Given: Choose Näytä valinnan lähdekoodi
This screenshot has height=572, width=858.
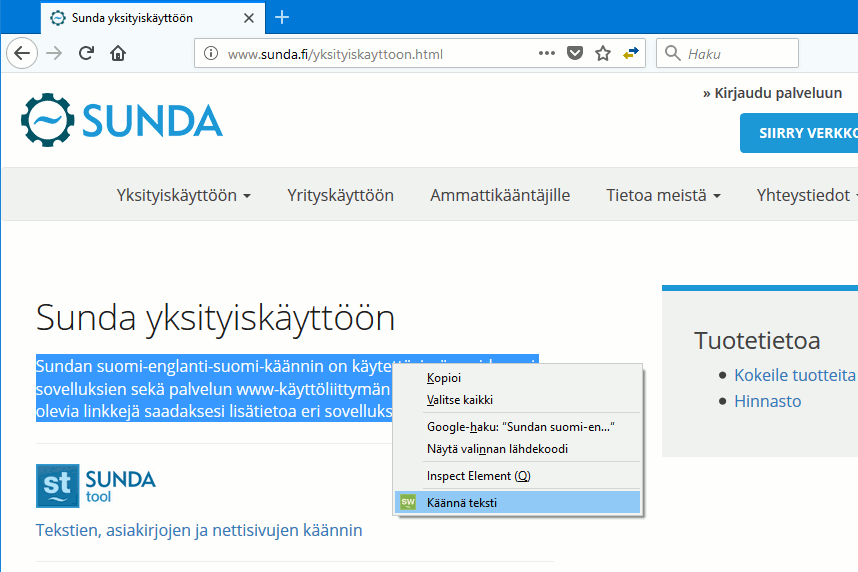Looking at the screenshot, I should coord(517,449).
